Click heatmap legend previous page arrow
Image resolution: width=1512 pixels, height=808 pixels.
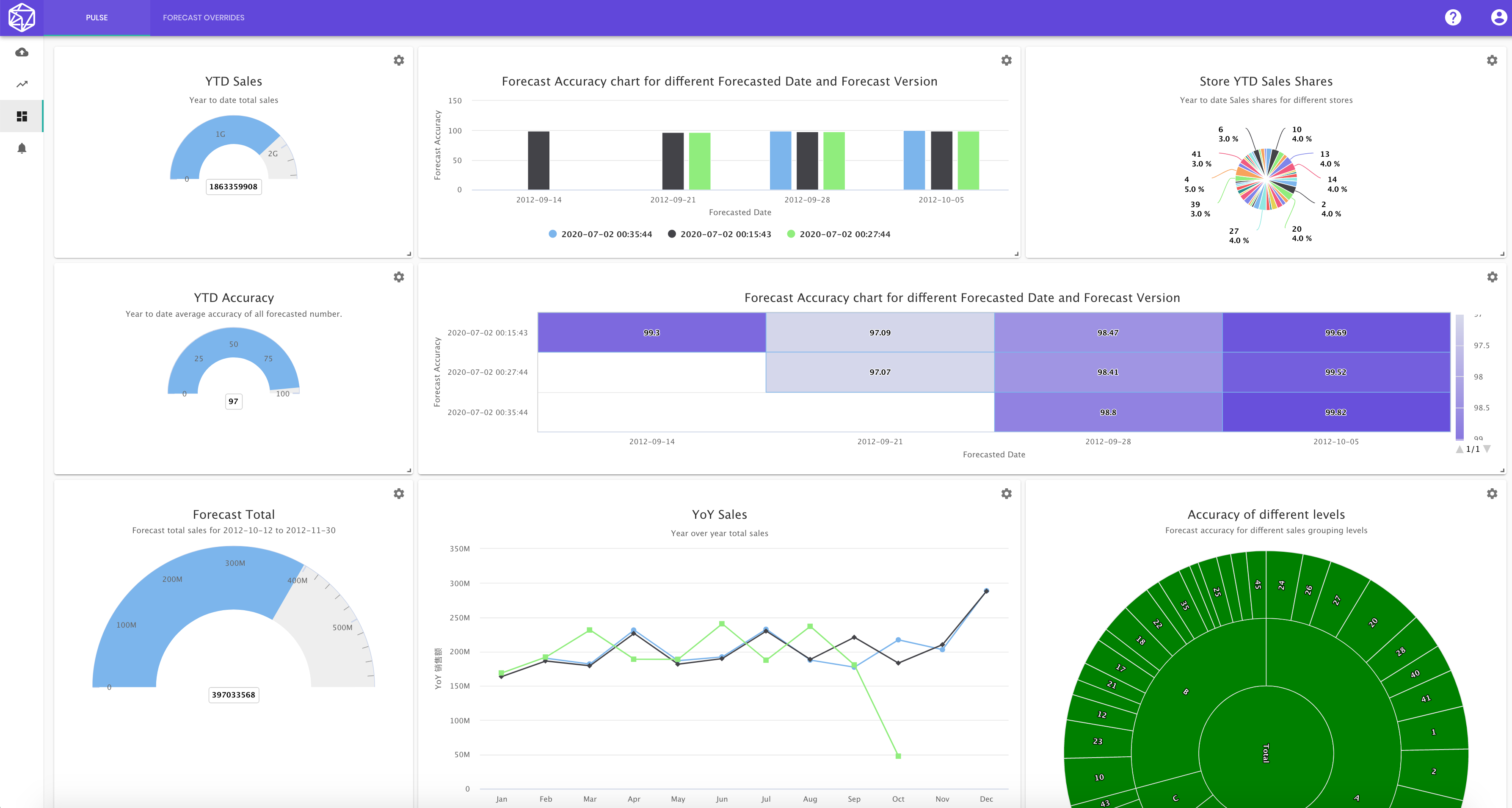click(x=1460, y=449)
